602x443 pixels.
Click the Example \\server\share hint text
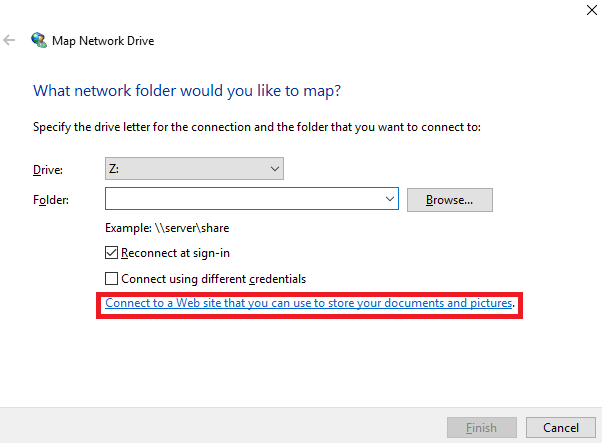point(167,228)
